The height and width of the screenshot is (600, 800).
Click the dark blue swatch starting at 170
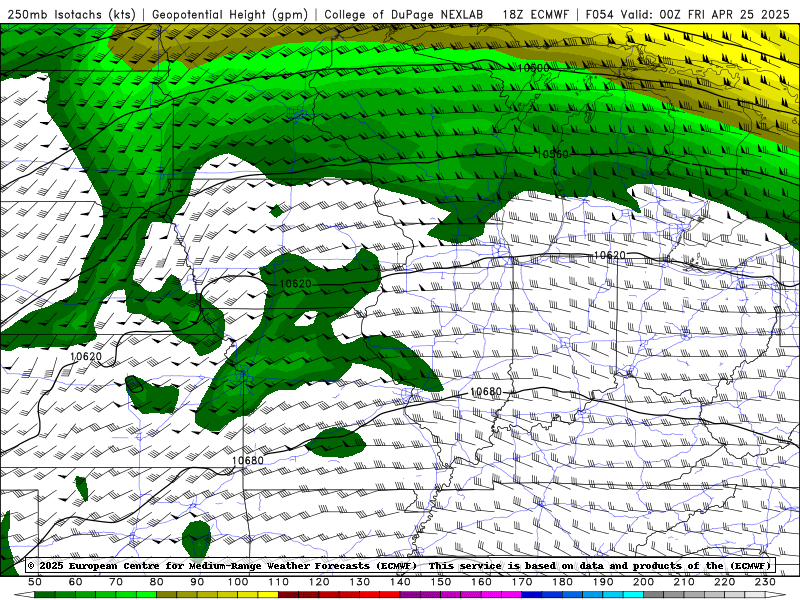532,595
